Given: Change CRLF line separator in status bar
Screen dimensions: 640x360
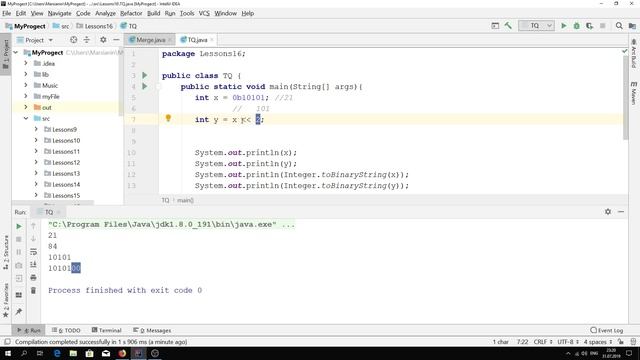Looking at the screenshot, I should (x=543, y=342).
